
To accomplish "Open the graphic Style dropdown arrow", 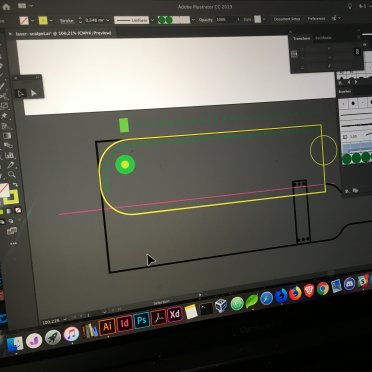I will 264,19.
